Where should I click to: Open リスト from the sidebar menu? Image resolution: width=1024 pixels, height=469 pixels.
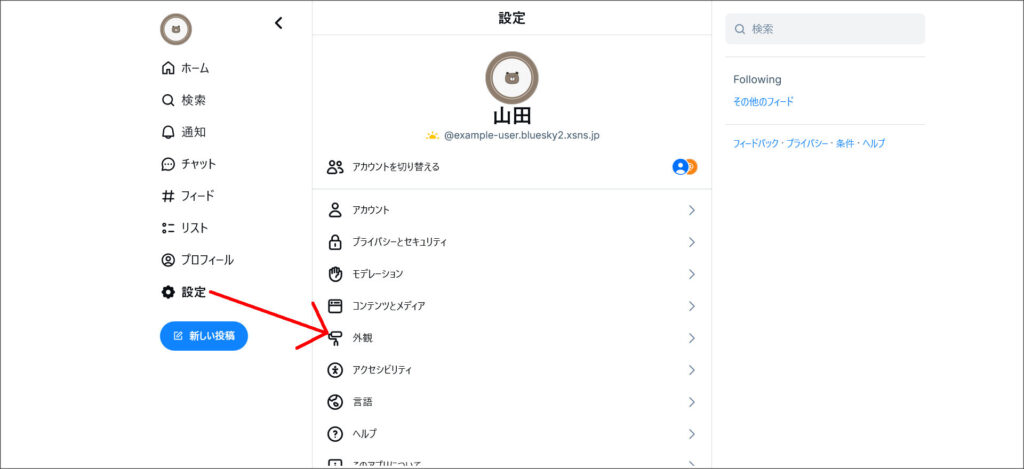point(195,228)
